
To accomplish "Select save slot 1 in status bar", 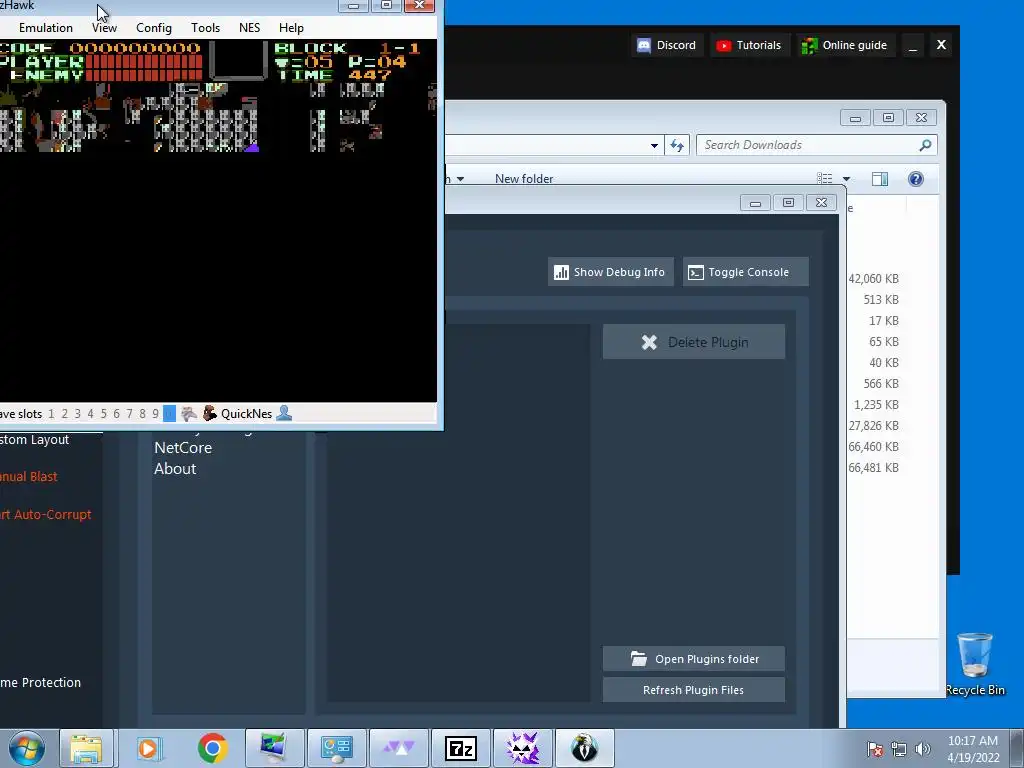I will (x=52, y=413).
